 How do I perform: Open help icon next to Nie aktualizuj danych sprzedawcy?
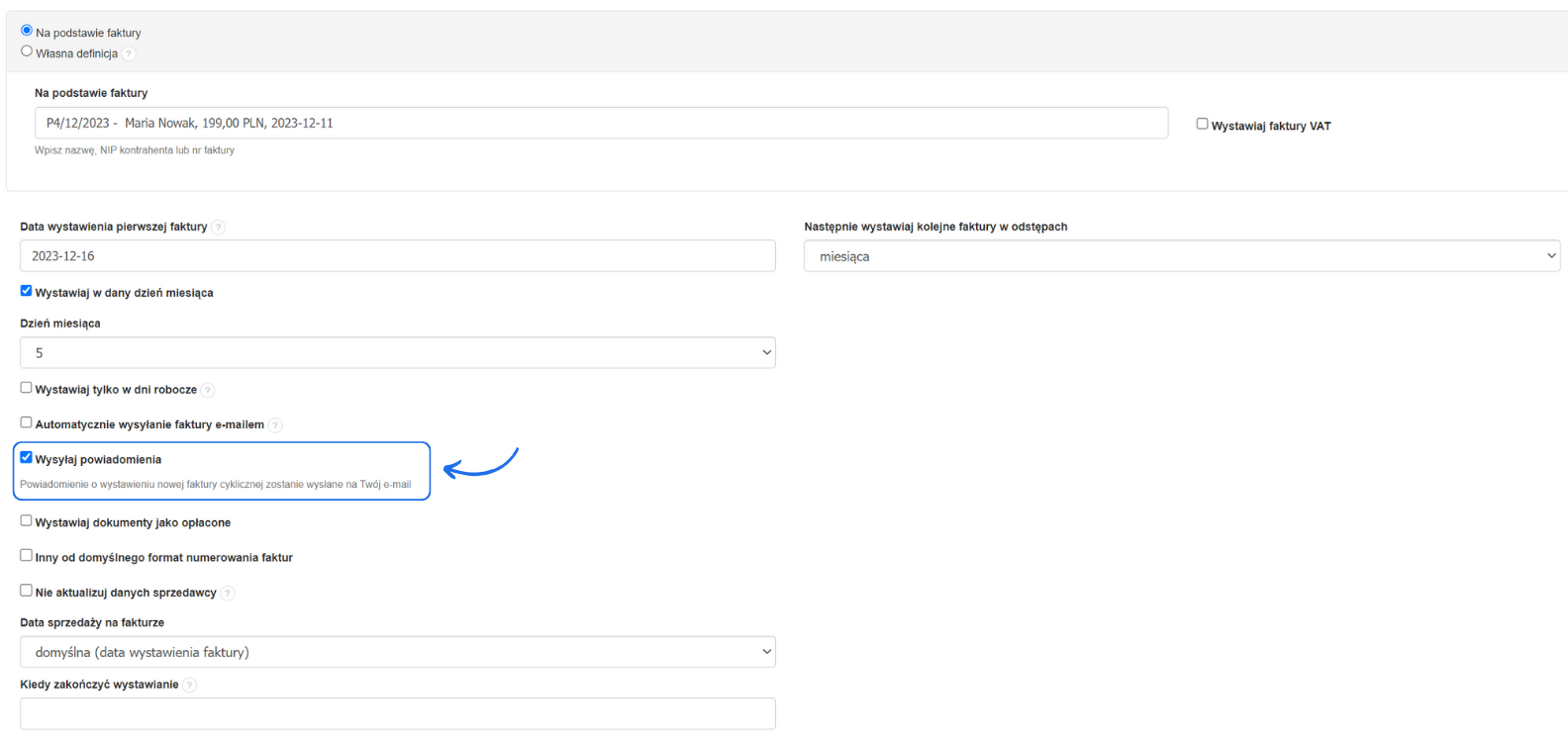click(228, 594)
